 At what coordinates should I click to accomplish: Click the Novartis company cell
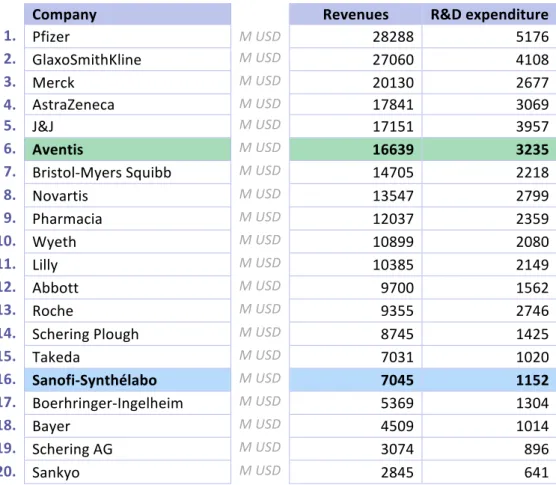click(x=128, y=195)
